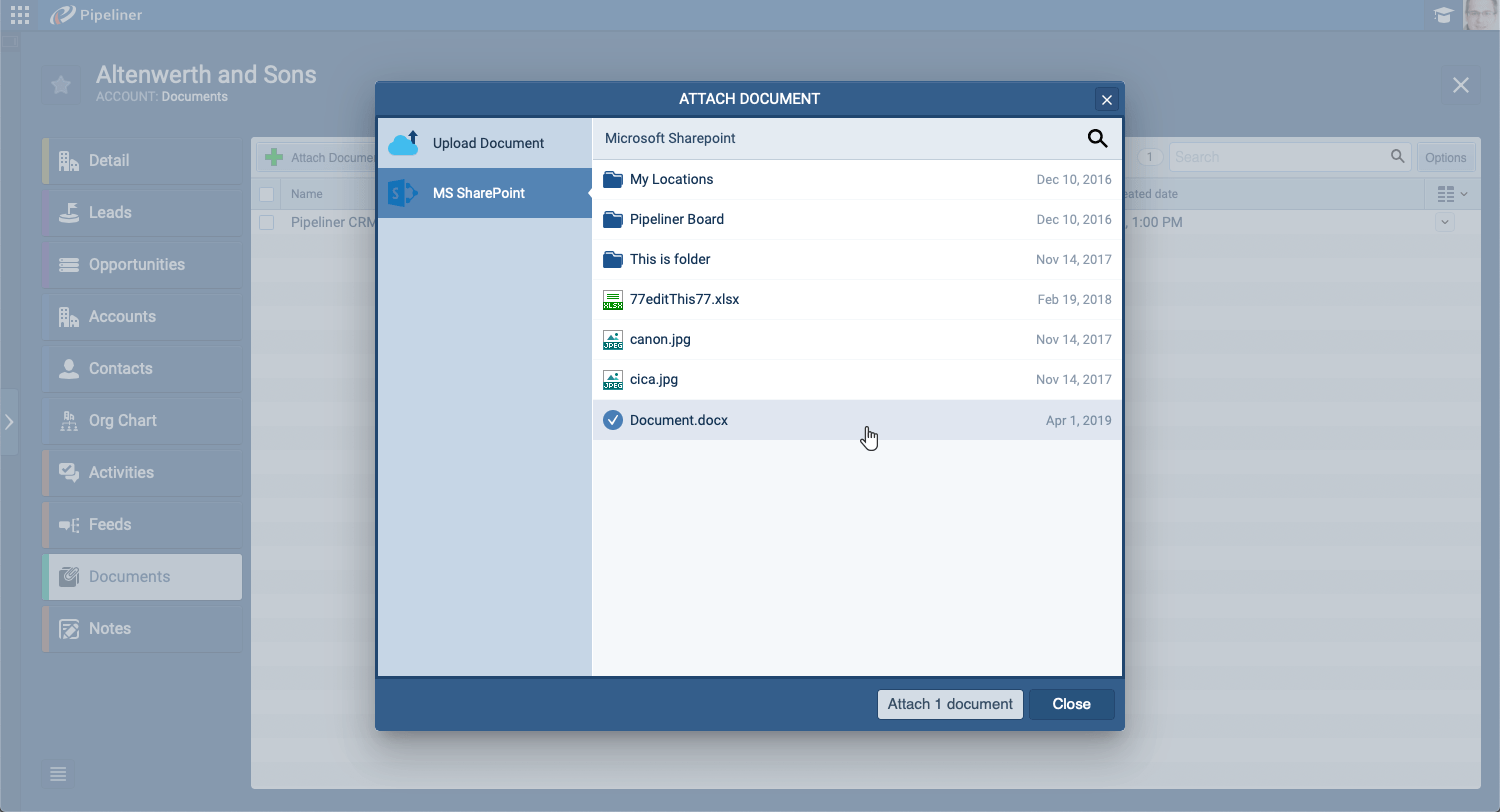Expand the column view options dropdown

[x=1451, y=194]
